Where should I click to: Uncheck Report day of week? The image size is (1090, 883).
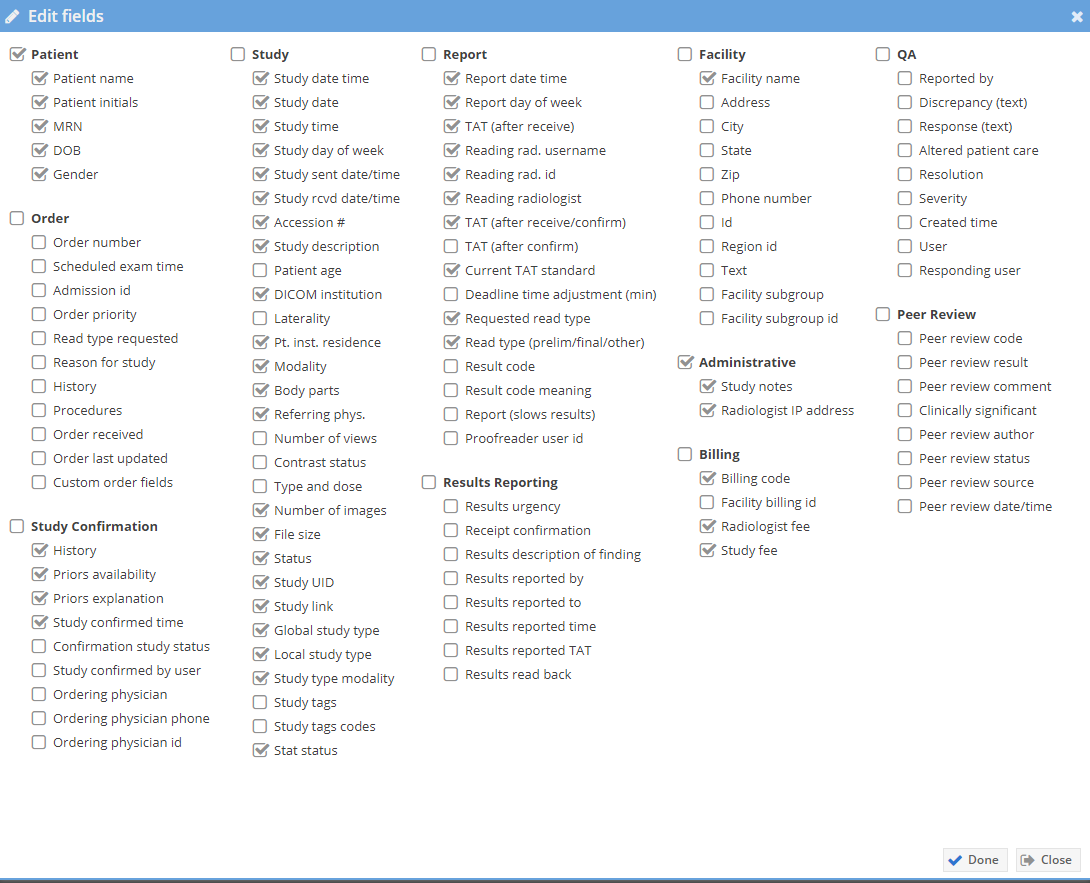(x=452, y=102)
